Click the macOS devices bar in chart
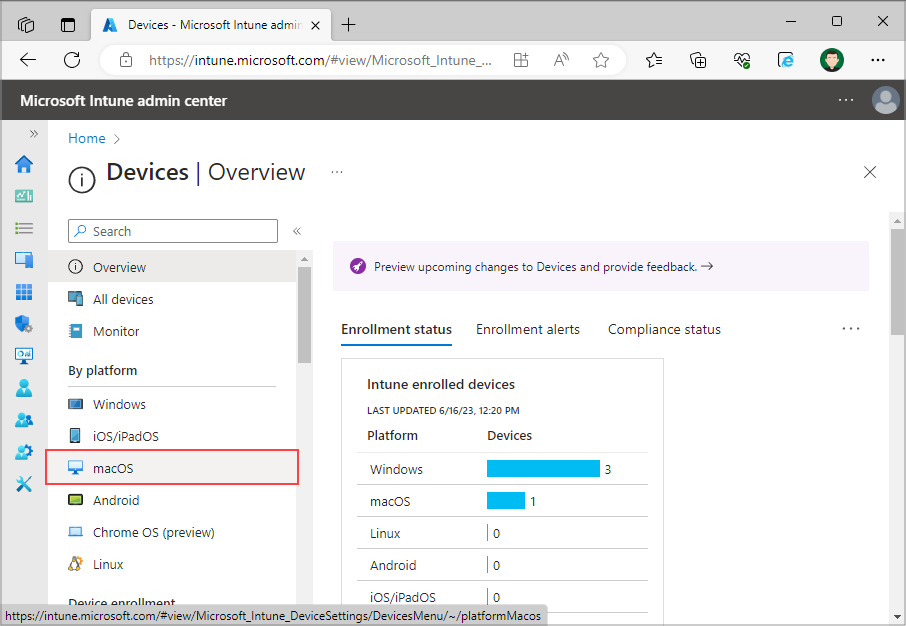The image size is (906, 626). (506, 501)
